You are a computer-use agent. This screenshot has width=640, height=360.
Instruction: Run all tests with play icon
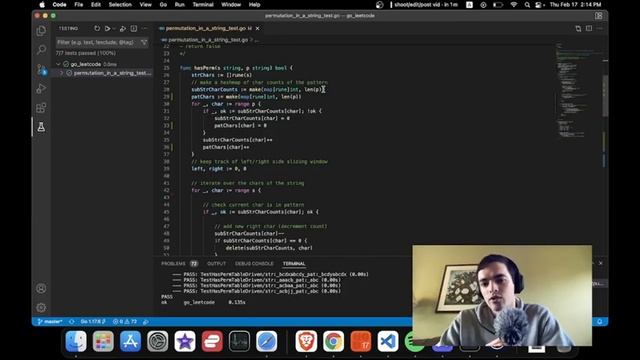(x=107, y=29)
